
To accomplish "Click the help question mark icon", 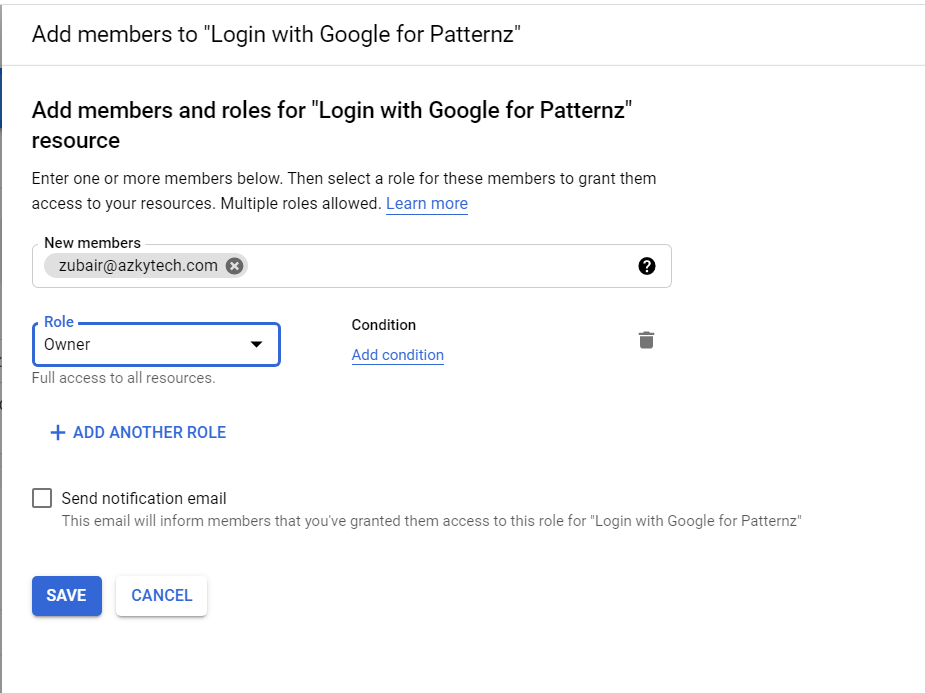I will click(x=647, y=266).
